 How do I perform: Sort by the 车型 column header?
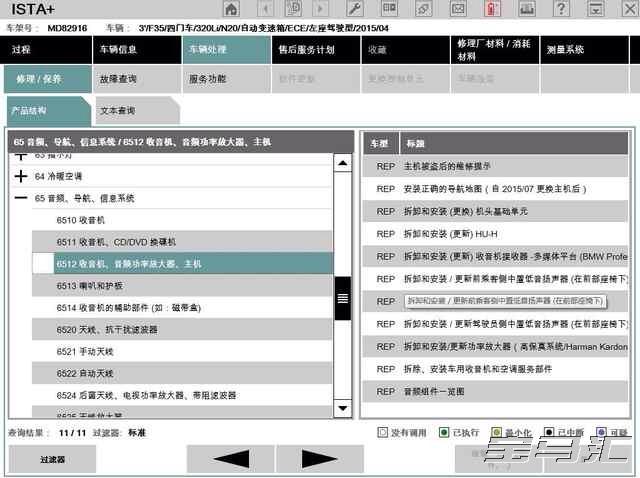(381, 143)
